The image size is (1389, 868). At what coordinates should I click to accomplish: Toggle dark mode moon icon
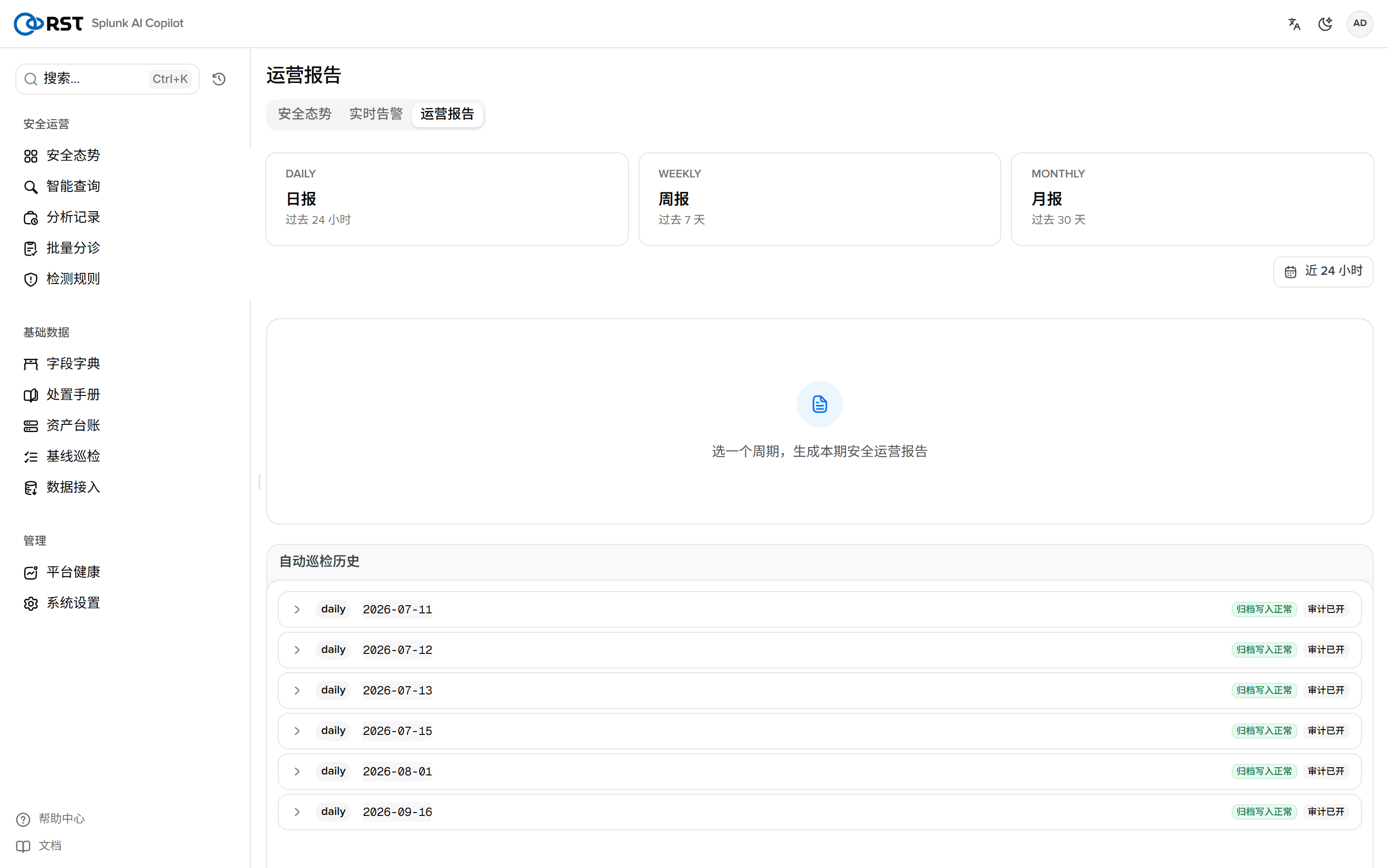click(1325, 24)
